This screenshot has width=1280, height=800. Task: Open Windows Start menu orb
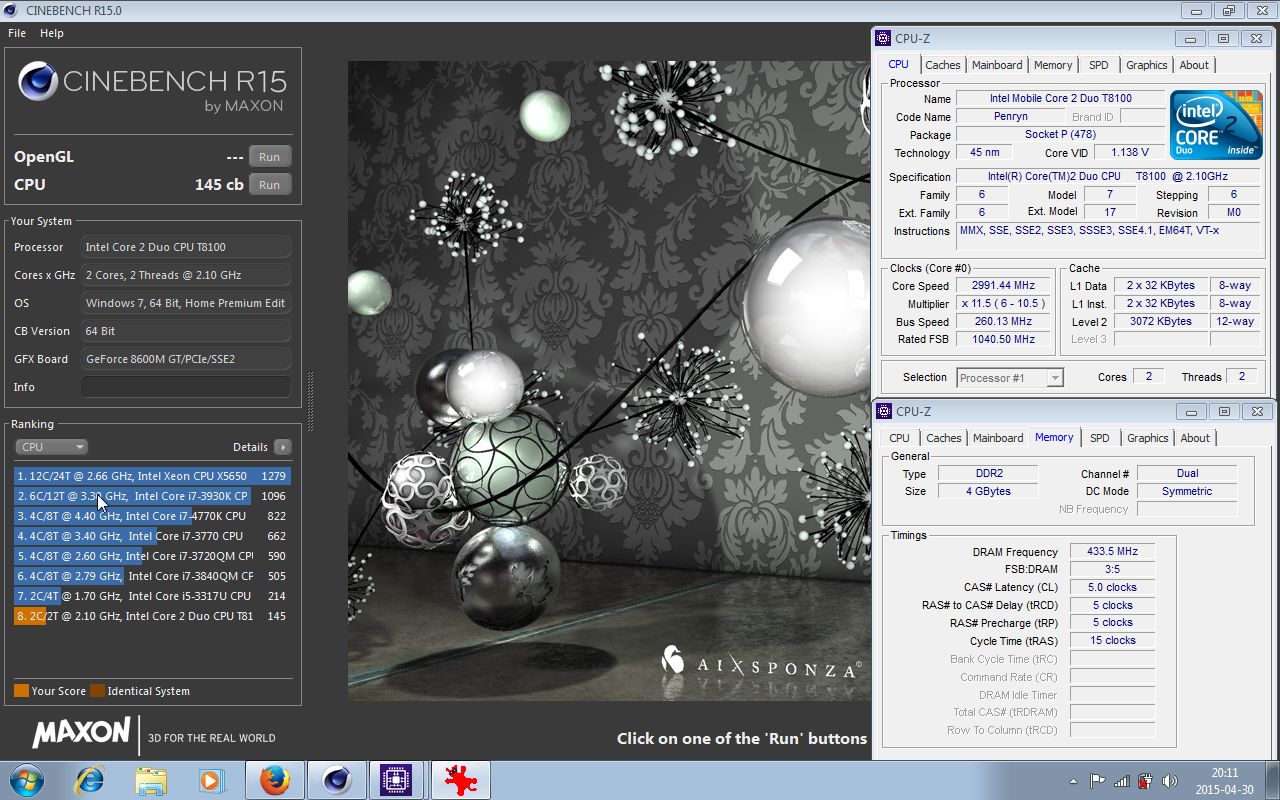25,780
